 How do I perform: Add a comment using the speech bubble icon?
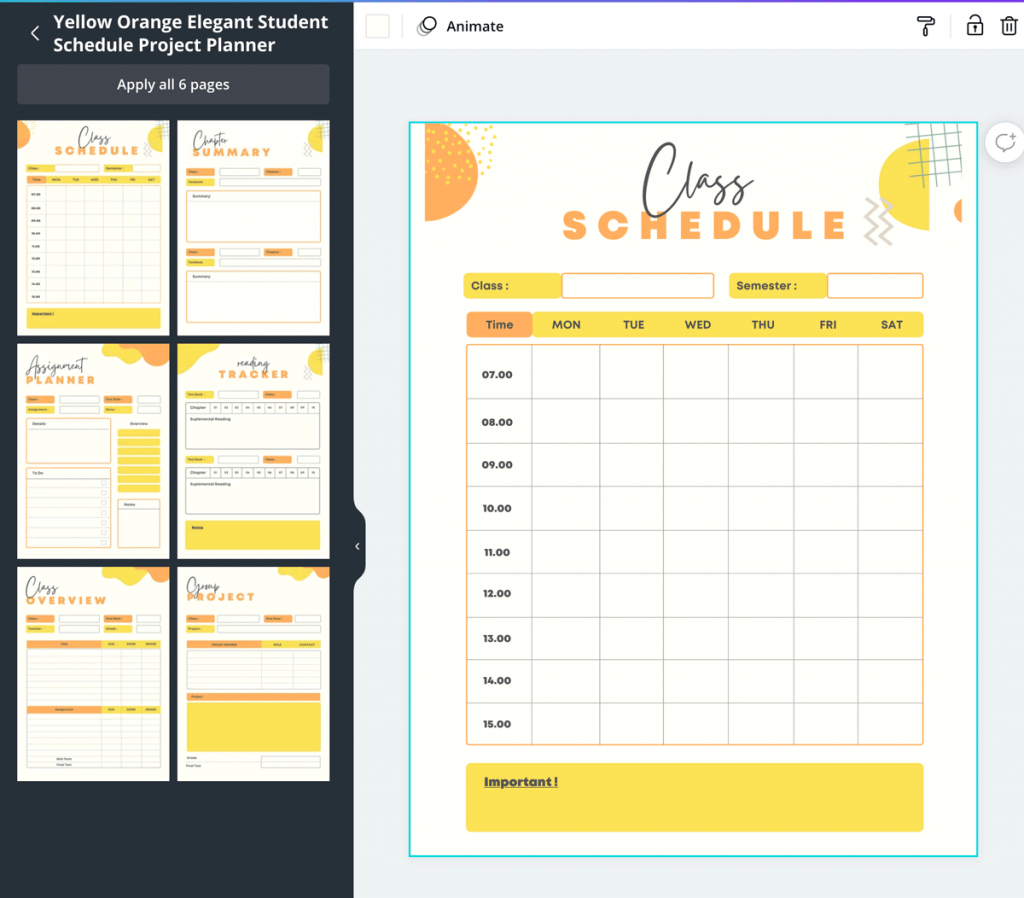tap(1005, 143)
